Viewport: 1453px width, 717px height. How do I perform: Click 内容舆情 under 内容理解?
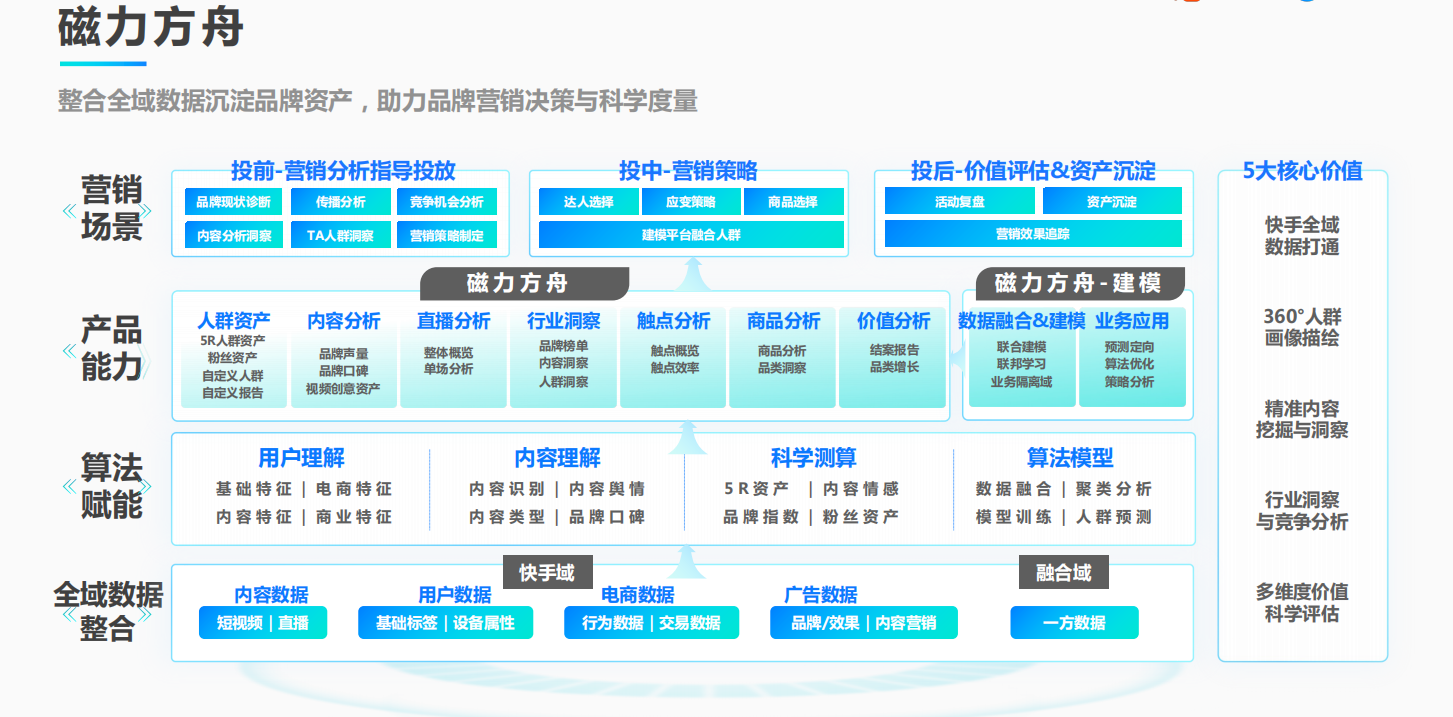[607, 489]
